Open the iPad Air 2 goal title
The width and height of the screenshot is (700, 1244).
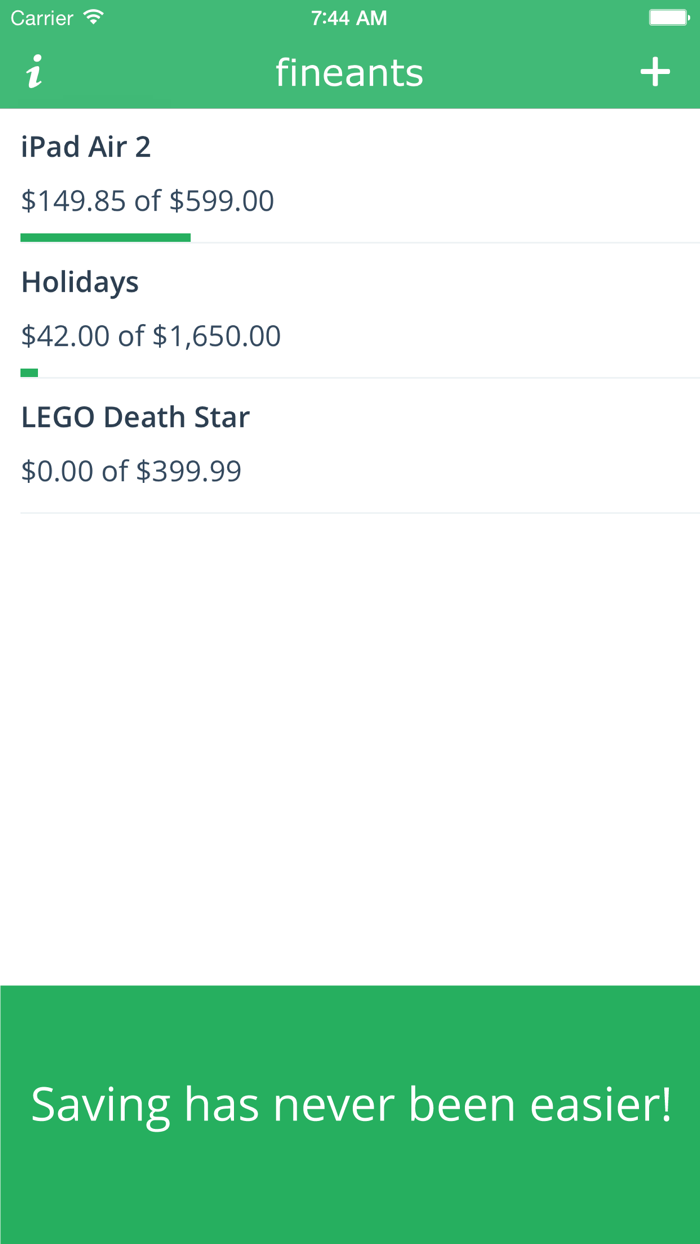coord(86,147)
